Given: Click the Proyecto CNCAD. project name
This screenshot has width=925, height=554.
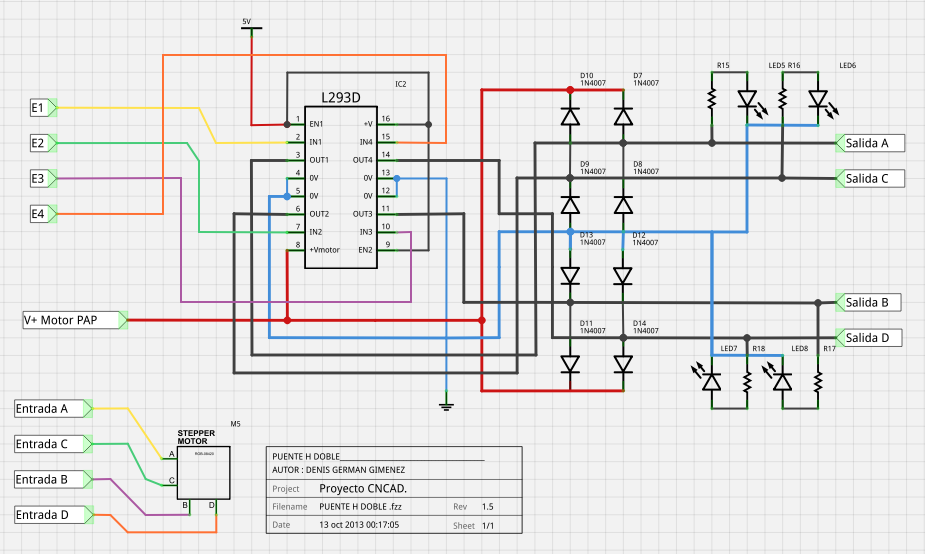Looking at the screenshot, I should pos(363,489).
